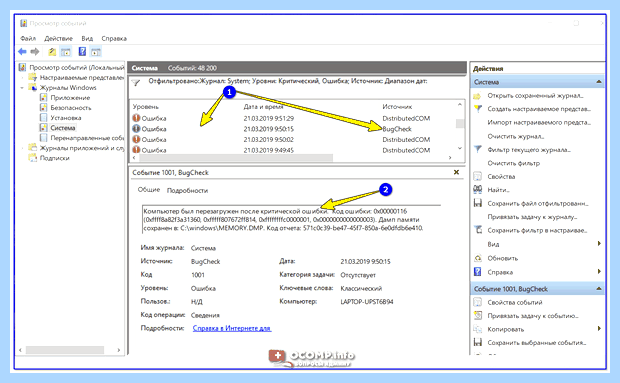
Task: Click the vertical scrollbar of event list
Action: [459, 124]
